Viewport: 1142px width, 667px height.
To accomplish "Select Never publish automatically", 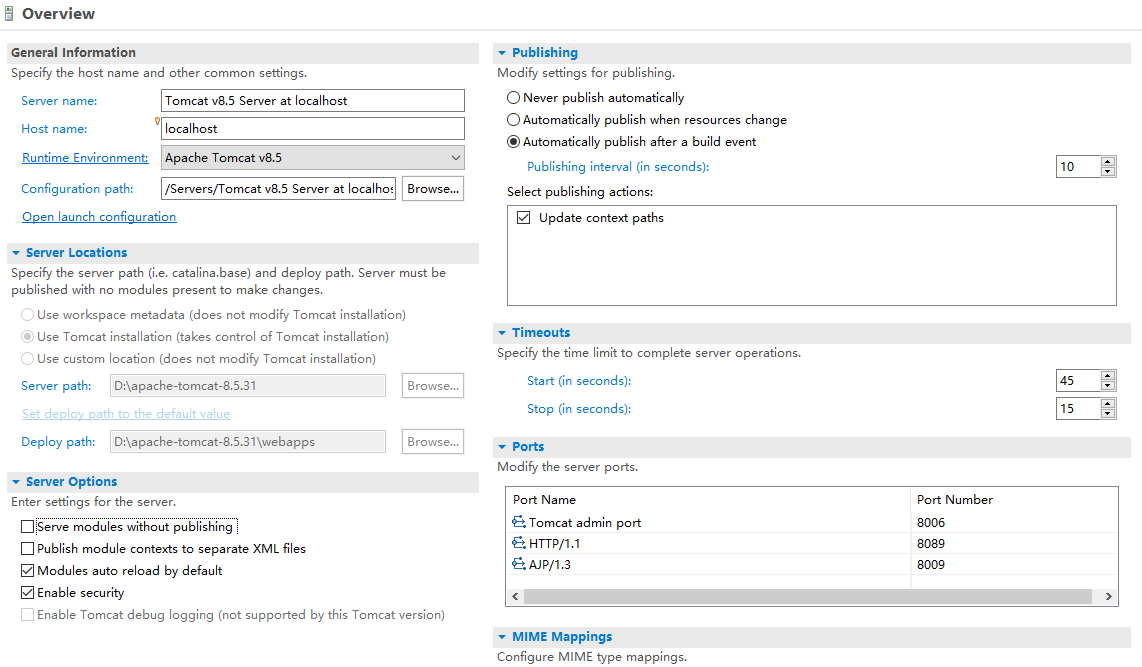I will pyautogui.click(x=513, y=98).
